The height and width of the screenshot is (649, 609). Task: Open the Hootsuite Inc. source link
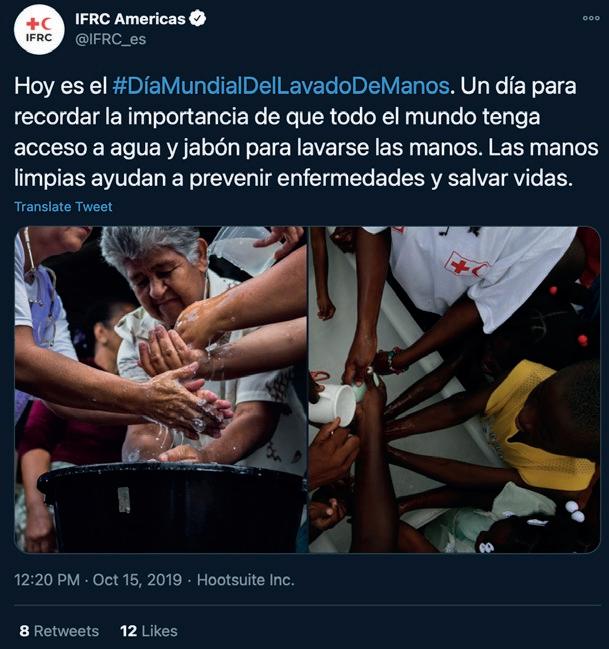[246, 579]
